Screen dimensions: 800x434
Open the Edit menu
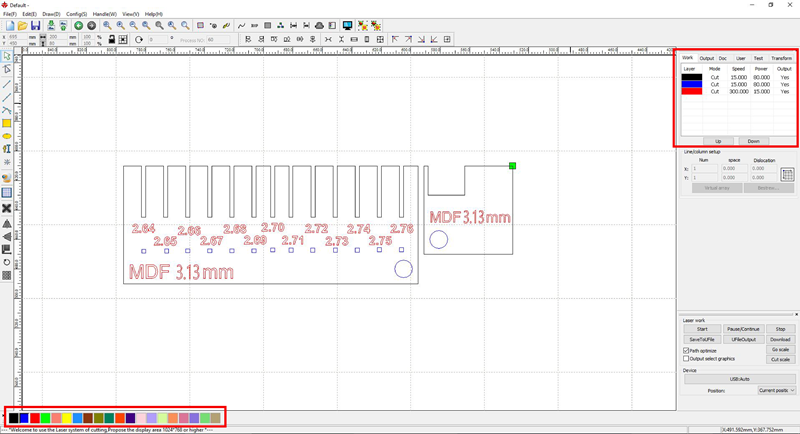[30, 14]
